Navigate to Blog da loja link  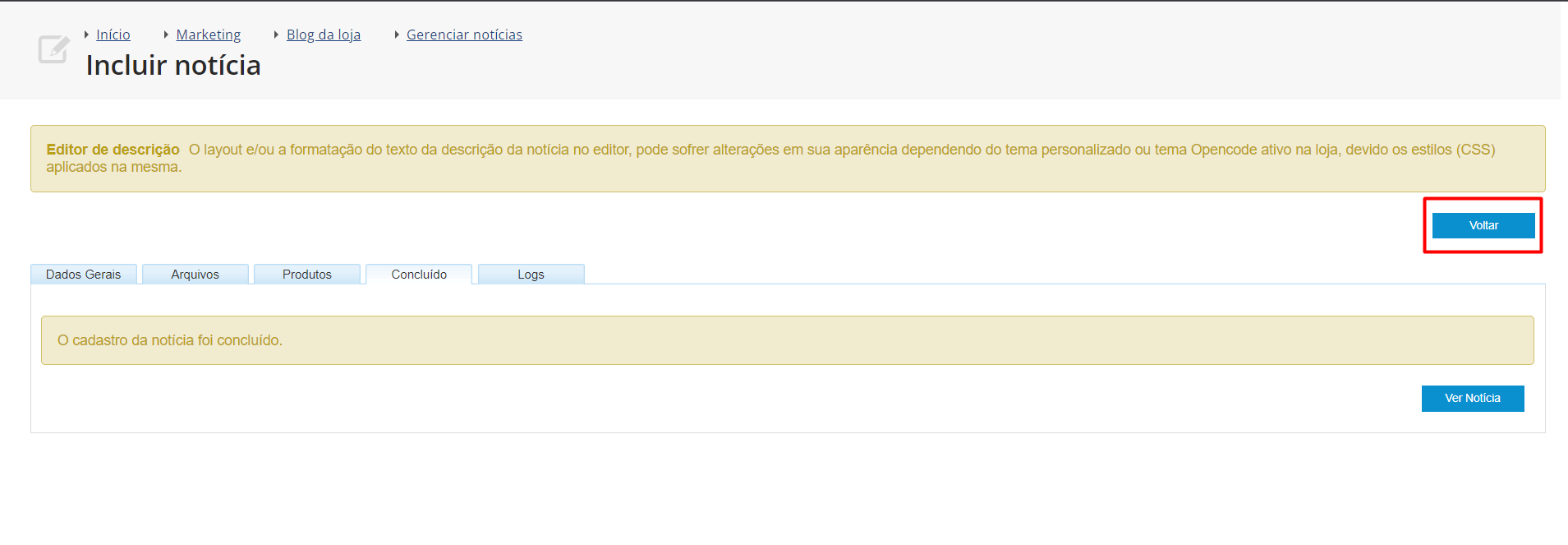tap(324, 35)
